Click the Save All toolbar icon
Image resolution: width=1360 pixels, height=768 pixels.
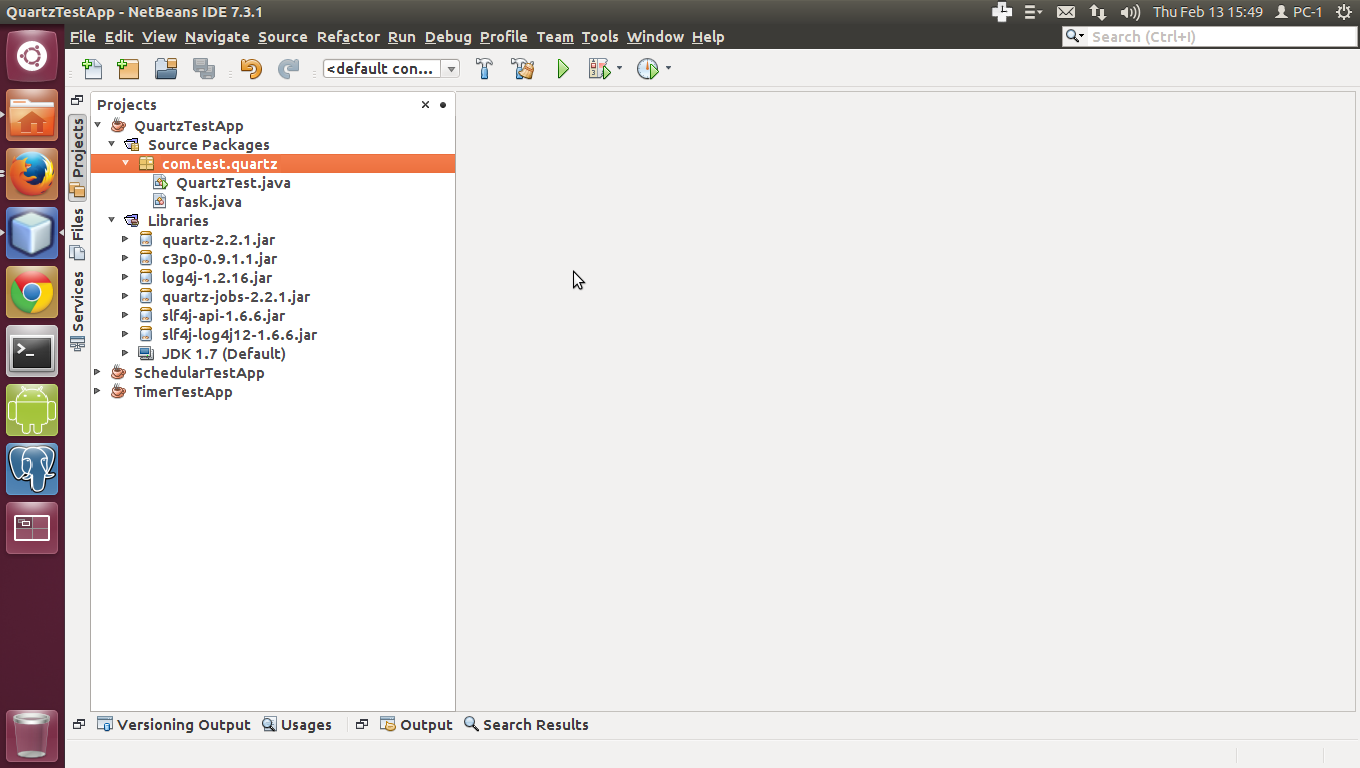point(204,69)
